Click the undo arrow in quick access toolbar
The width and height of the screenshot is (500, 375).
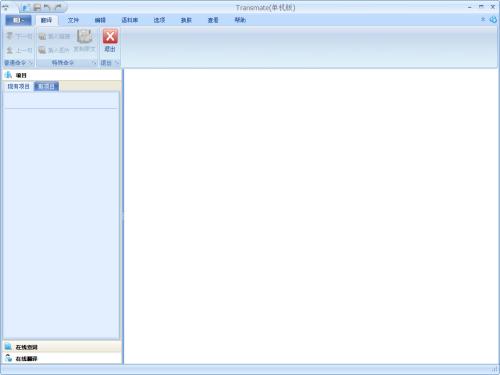[47, 7]
